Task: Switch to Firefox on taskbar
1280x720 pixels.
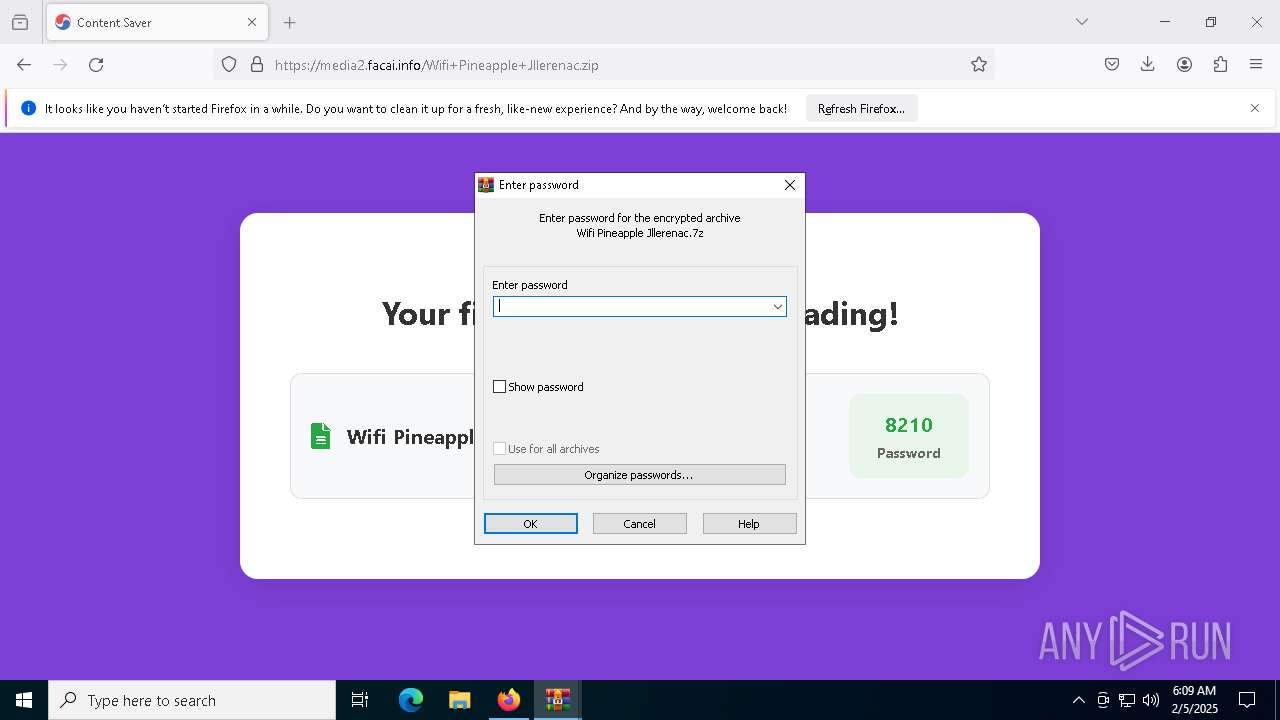Action: (x=509, y=700)
